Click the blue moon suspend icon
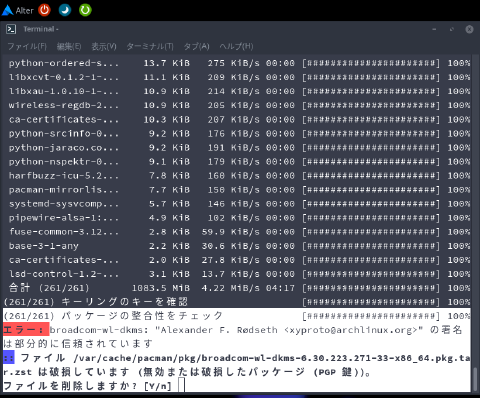 pyautogui.click(x=65, y=10)
